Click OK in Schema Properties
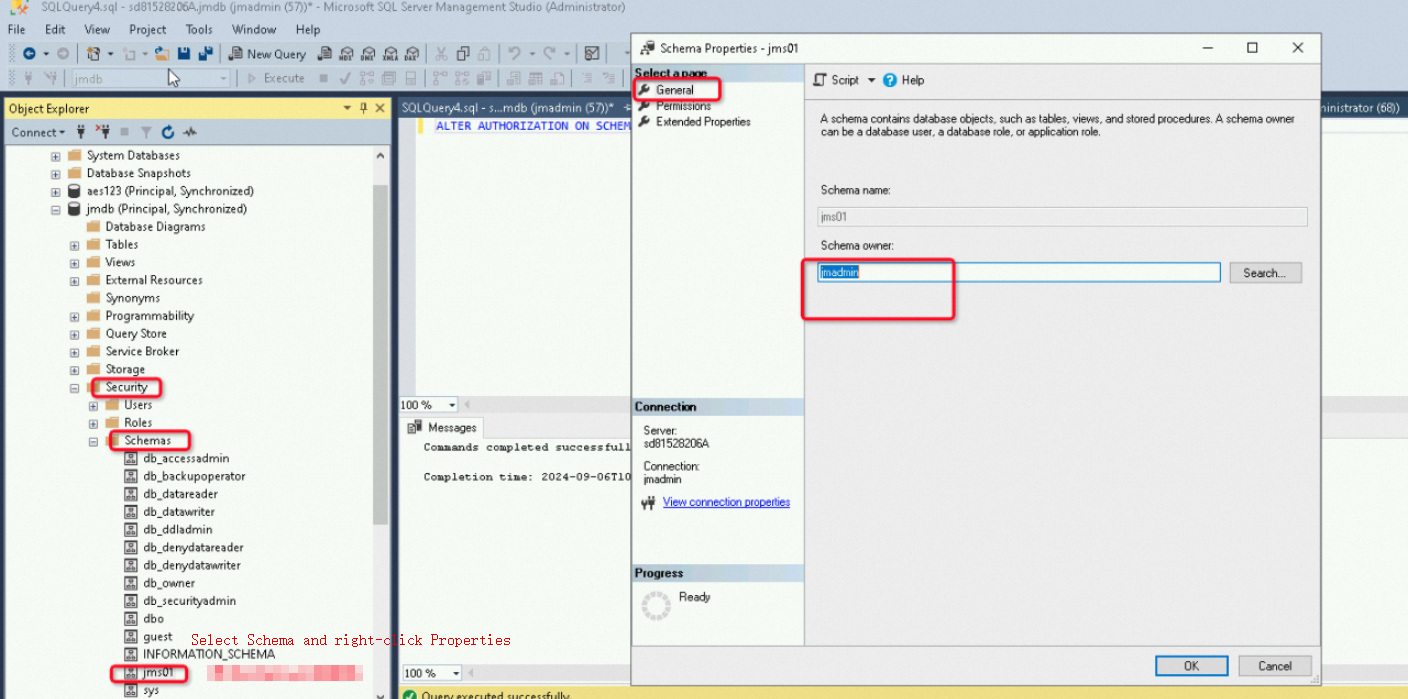The height and width of the screenshot is (699, 1408). pyautogui.click(x=1191, y=666)
